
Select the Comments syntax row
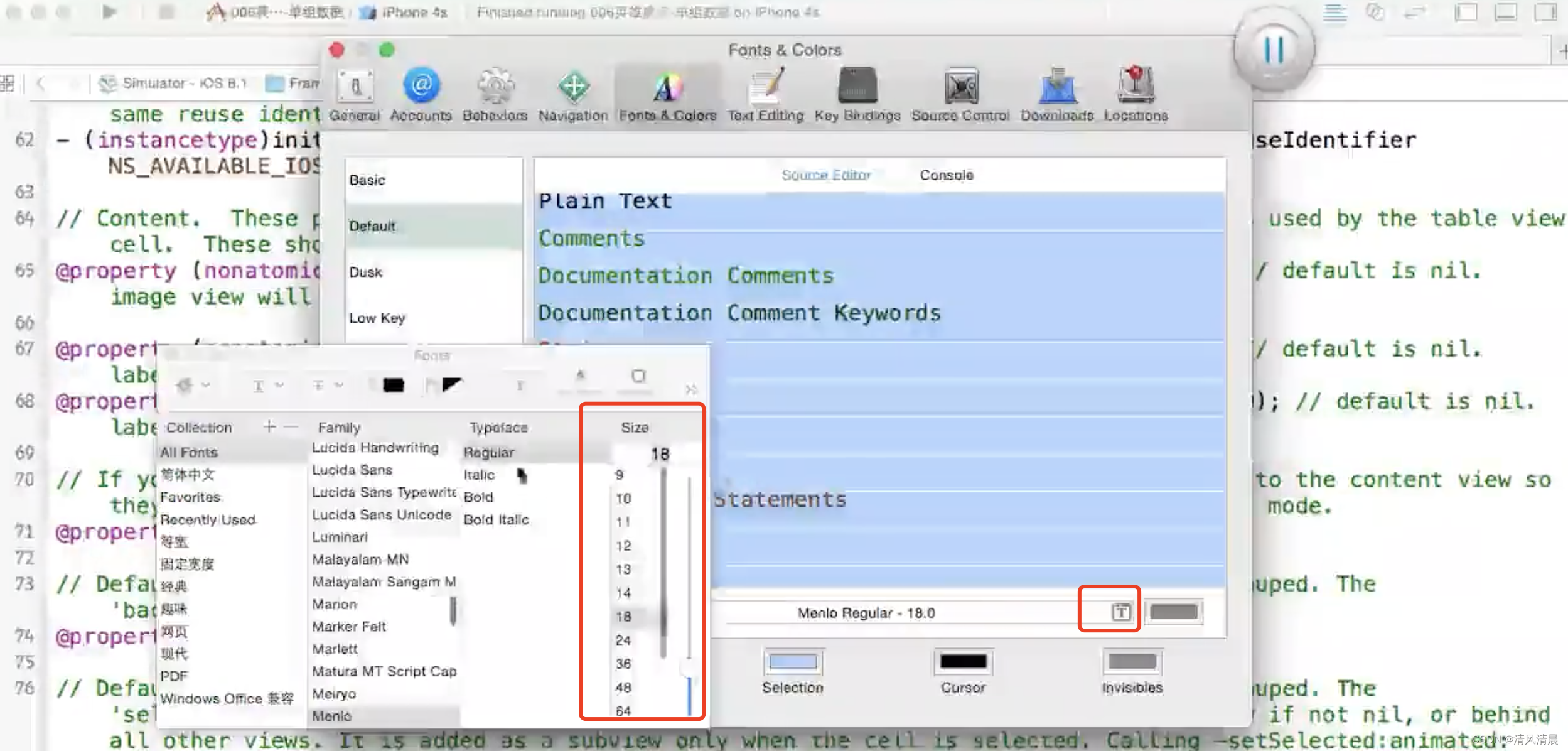pos(879,239)
